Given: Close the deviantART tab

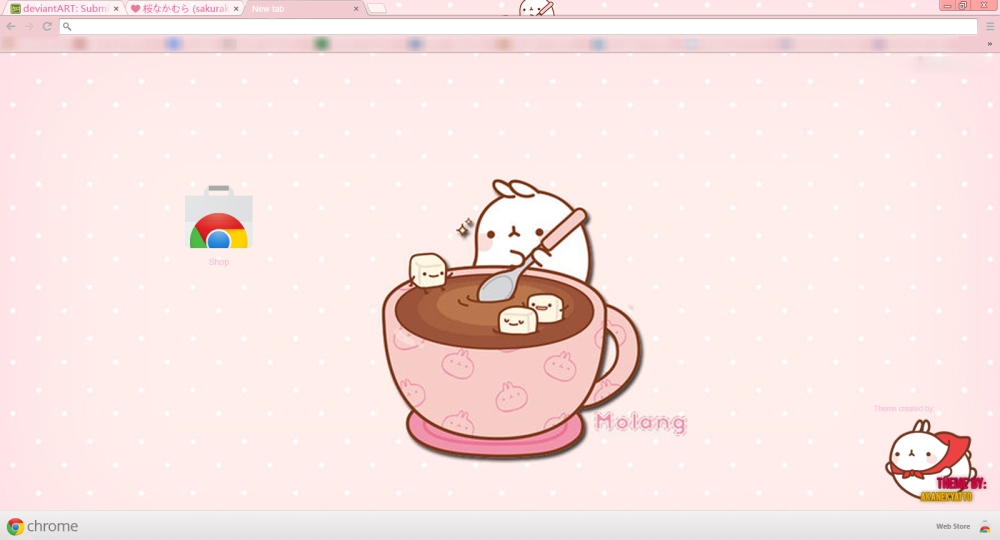Looking at the screenshot, I should pos(116,9).
